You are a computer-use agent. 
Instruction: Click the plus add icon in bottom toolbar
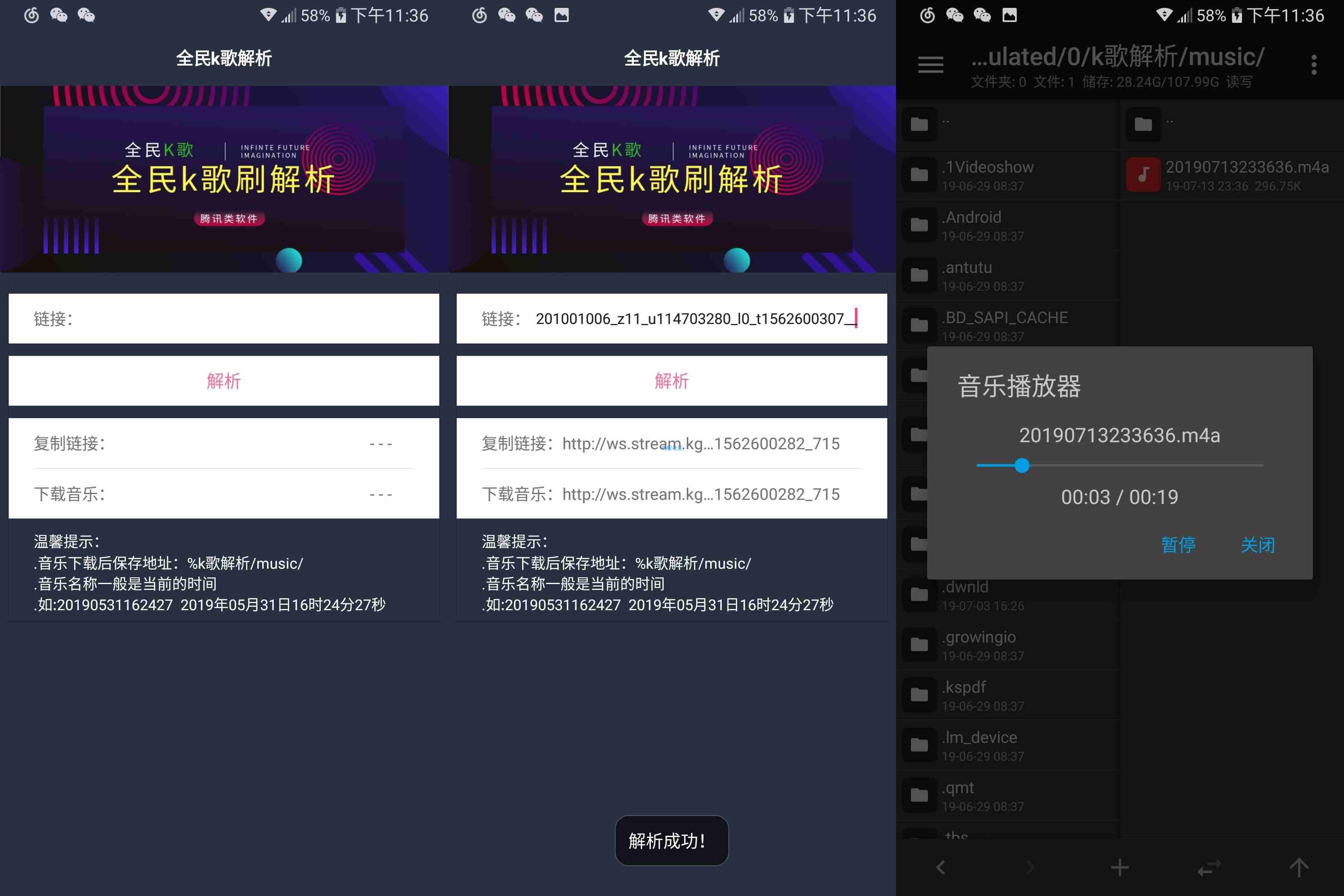coord(1120,867)
